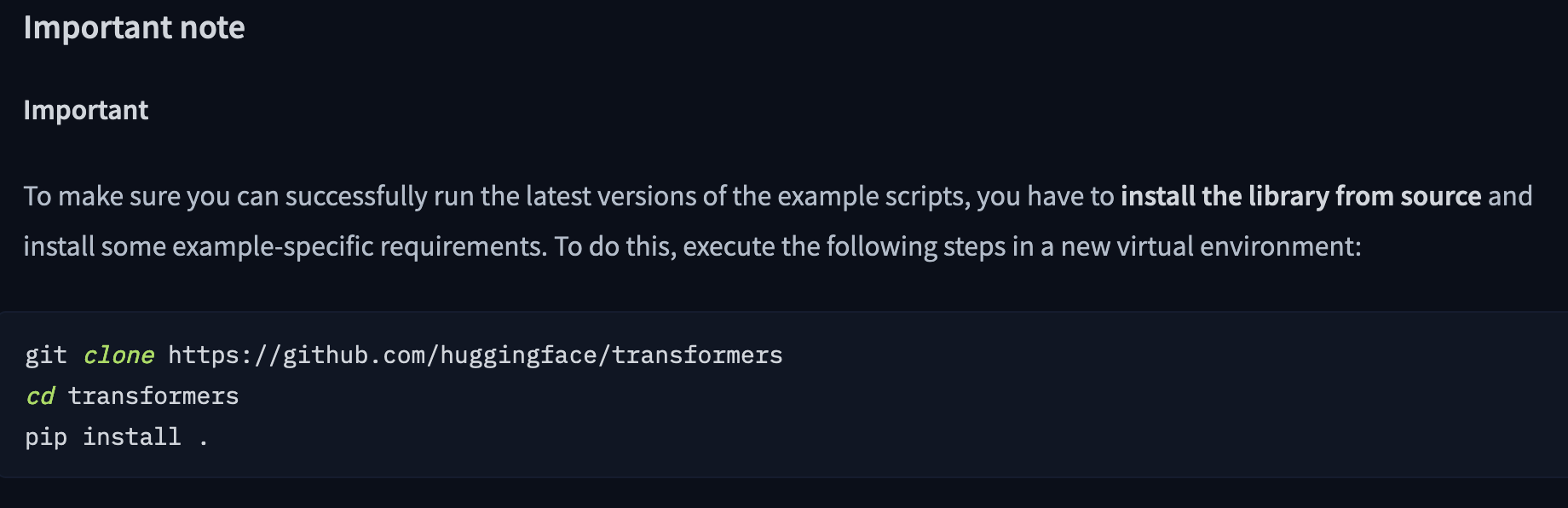
Task: Click the green "cd" command
Action: pos(40,395)
